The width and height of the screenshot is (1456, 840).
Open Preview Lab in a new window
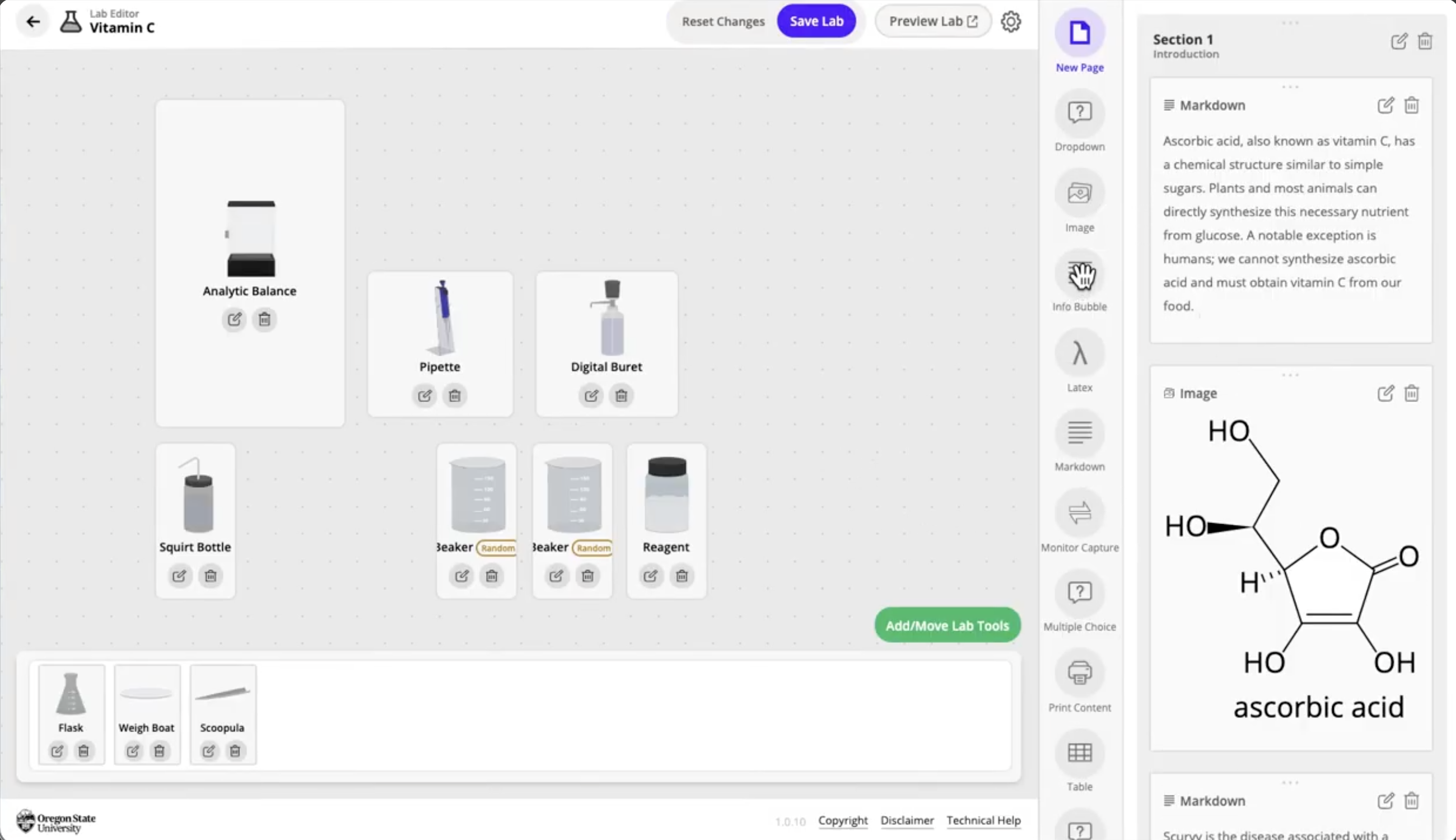click(x=932, y=21)
